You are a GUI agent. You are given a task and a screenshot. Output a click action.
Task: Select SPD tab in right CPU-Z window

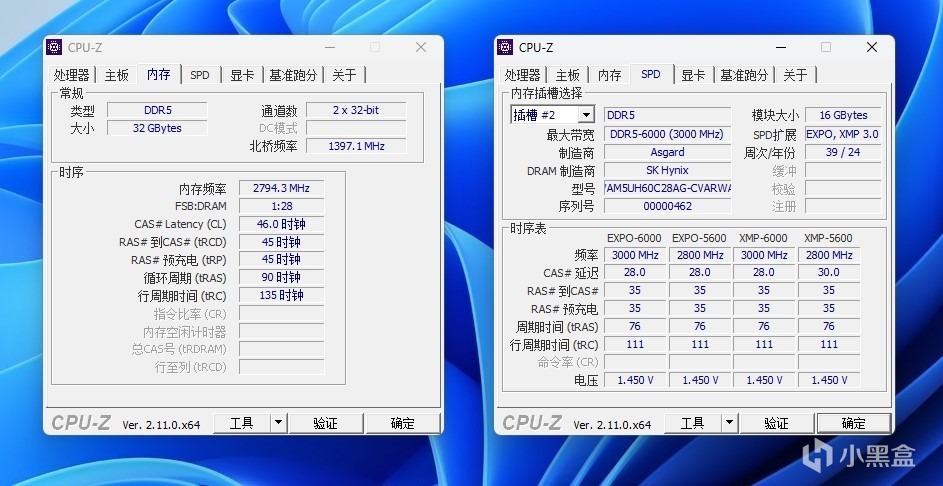click(x=651, y=74)
